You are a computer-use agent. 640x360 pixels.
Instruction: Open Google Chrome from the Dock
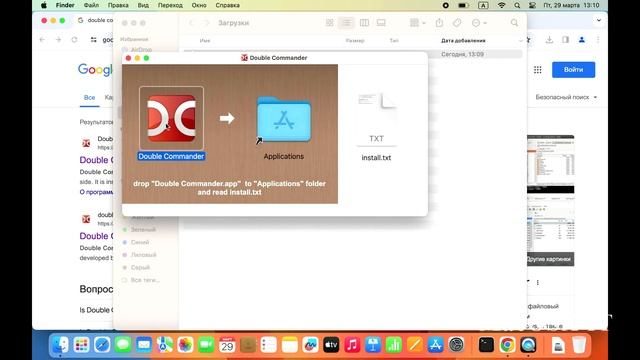pos(507,345)
